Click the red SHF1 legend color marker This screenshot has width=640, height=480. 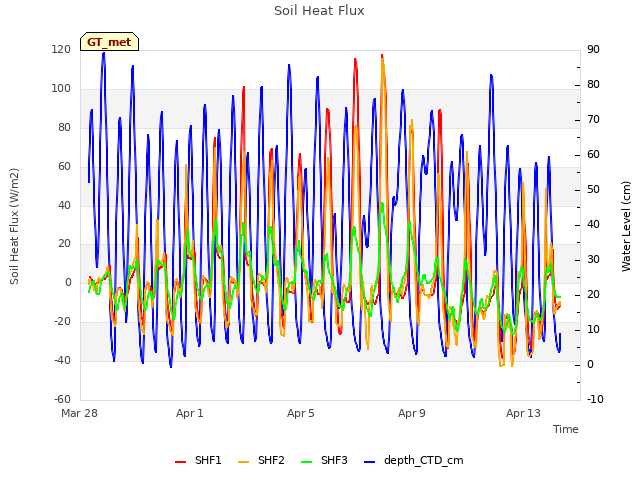click(x=180, y=462)
